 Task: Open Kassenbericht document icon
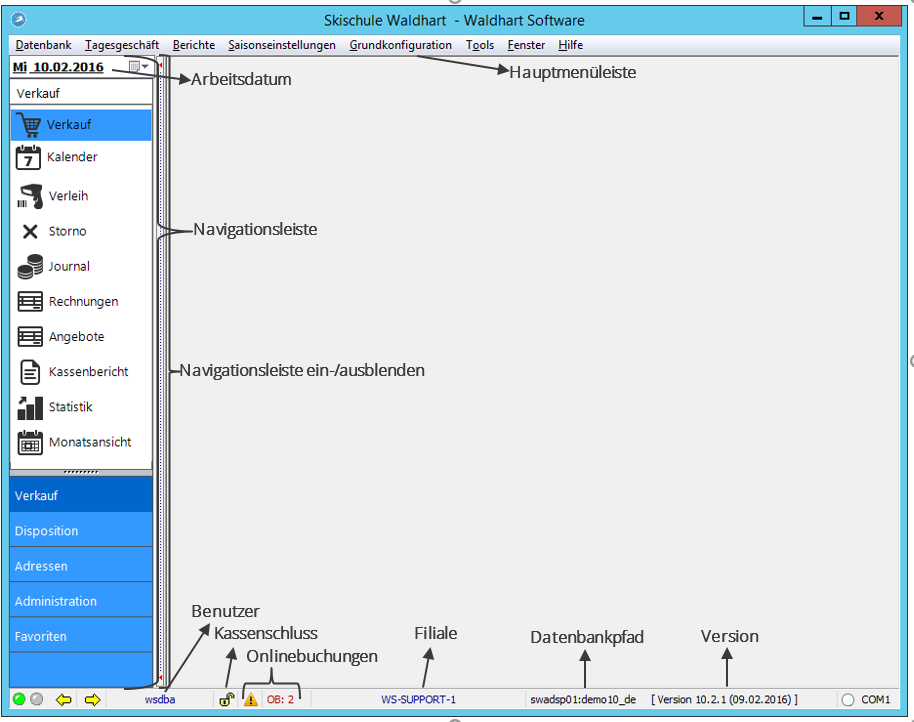point(30,372)
